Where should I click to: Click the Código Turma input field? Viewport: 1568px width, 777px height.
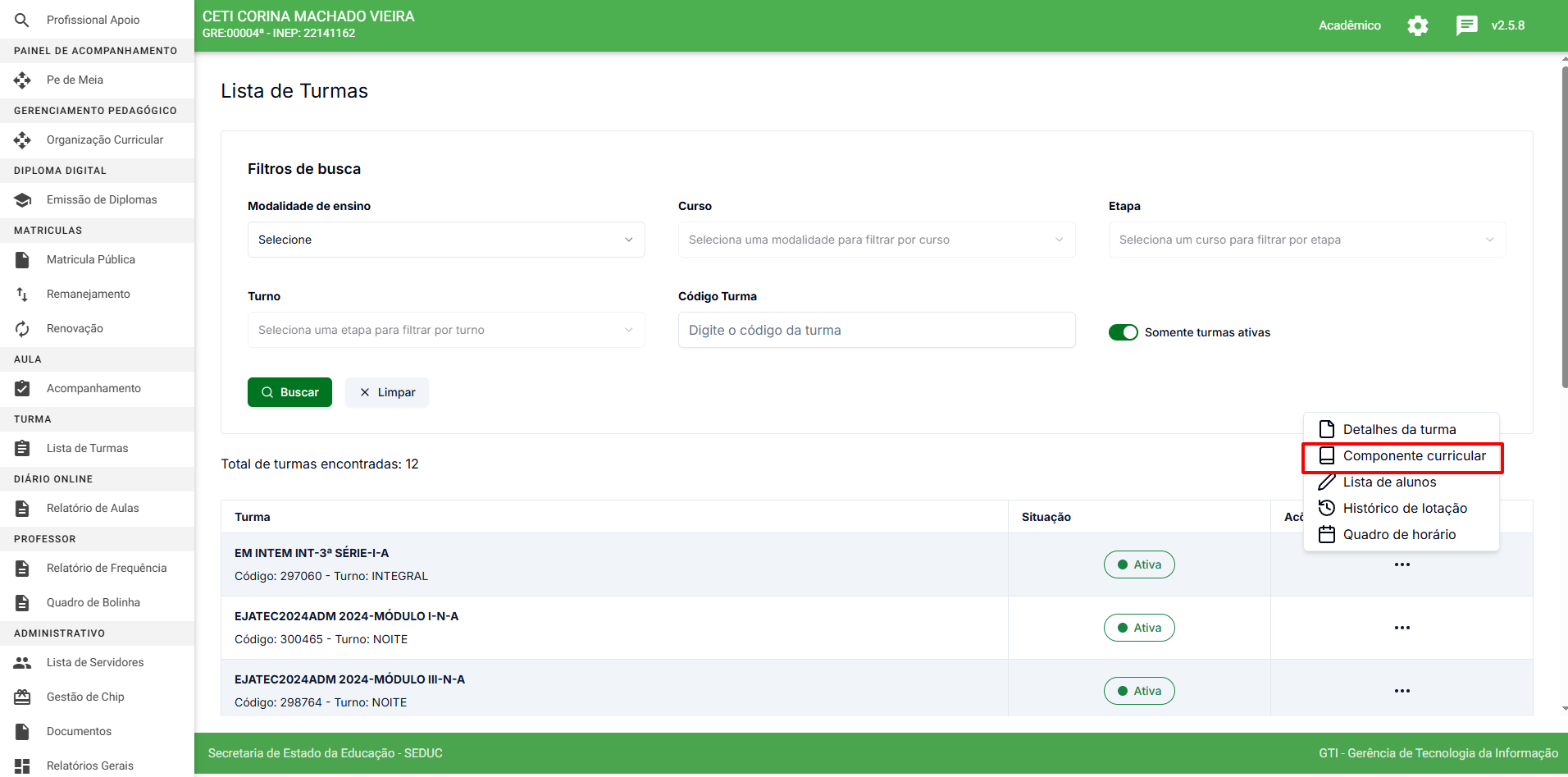tap(876, 330)
